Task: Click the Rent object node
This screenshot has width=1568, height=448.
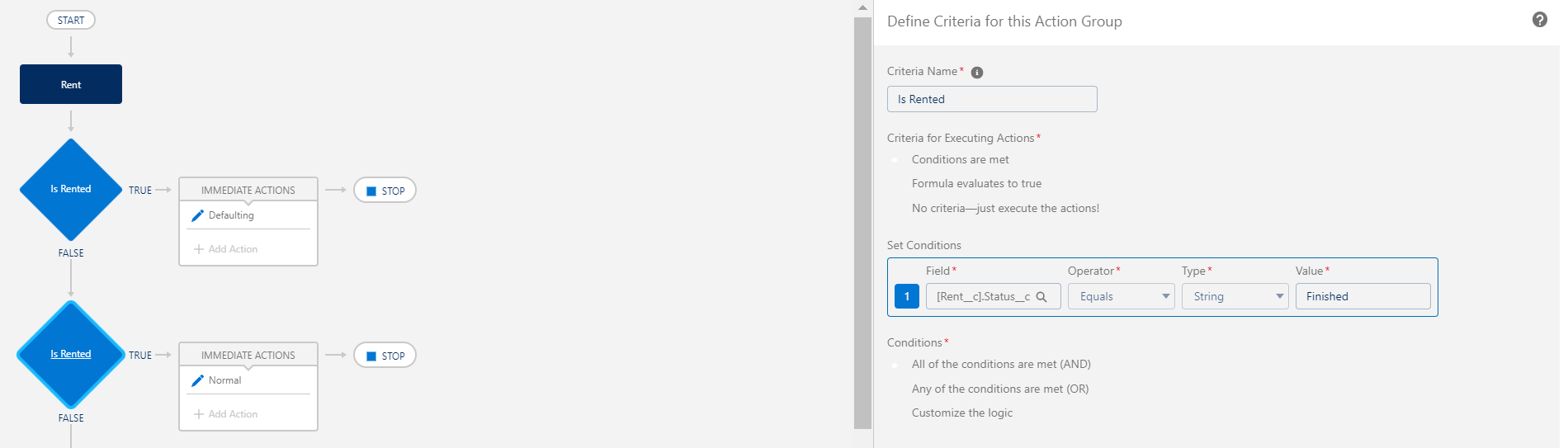Action: (71, 84)
